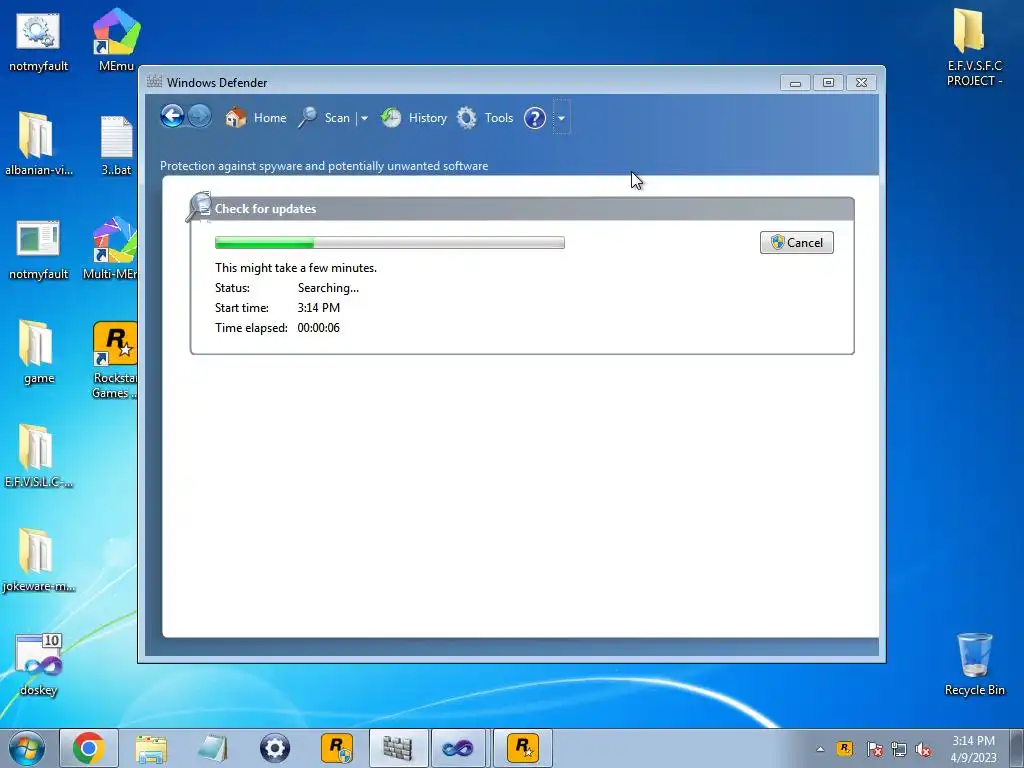This screenshot has width=1024, height=768.
Task: Open the Rockstar shield launcher taskbar icon
Action: (x=337, y=748)
